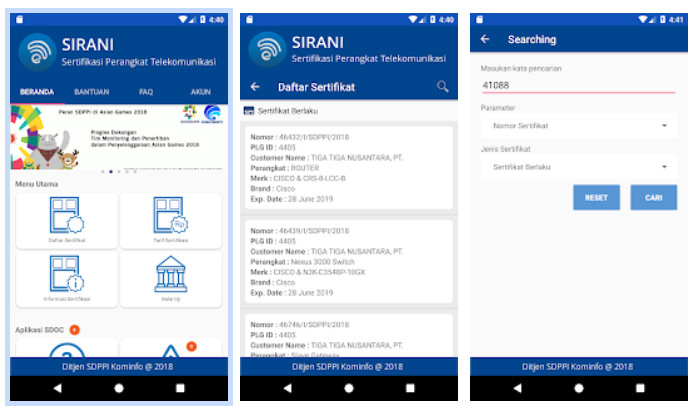Viewport: 700px width, 408px height.
Task: Select the BERANDA tab
Action: point(36,91)
